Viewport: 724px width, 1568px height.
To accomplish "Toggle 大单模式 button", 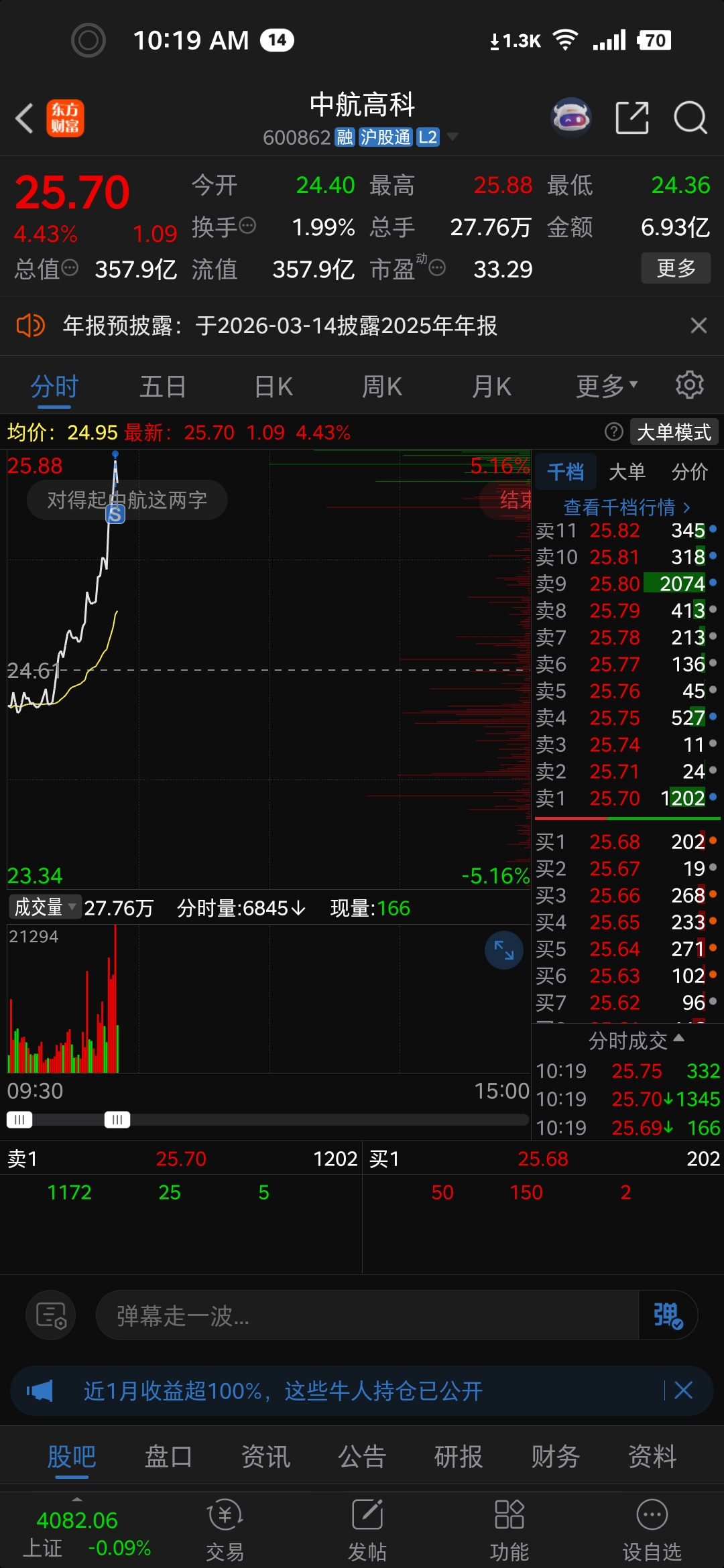I will click(x=674, y=432).
